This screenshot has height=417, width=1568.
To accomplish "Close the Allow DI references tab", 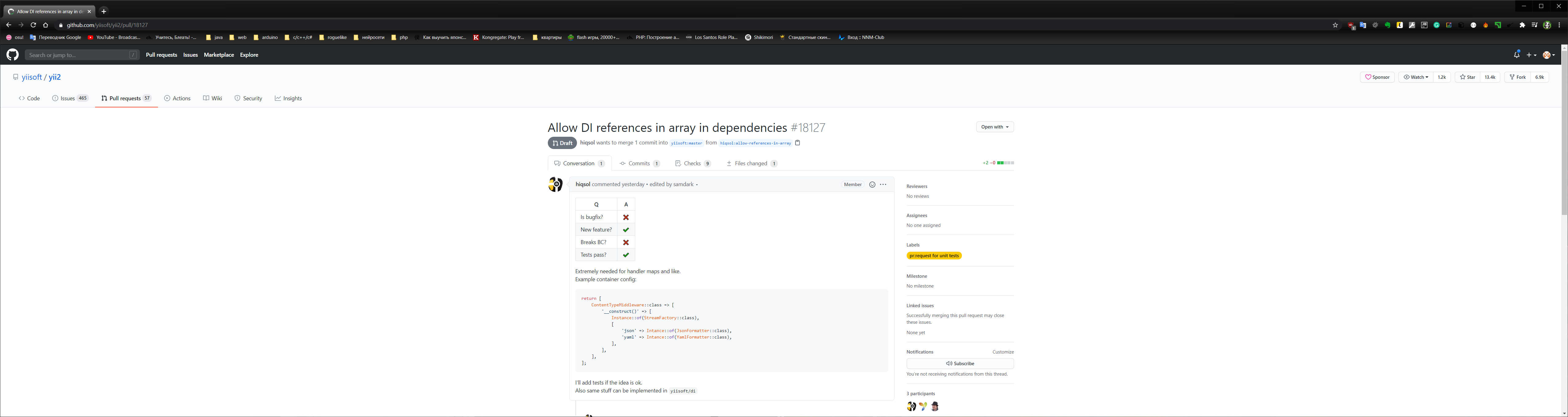I will click(90, 11).
